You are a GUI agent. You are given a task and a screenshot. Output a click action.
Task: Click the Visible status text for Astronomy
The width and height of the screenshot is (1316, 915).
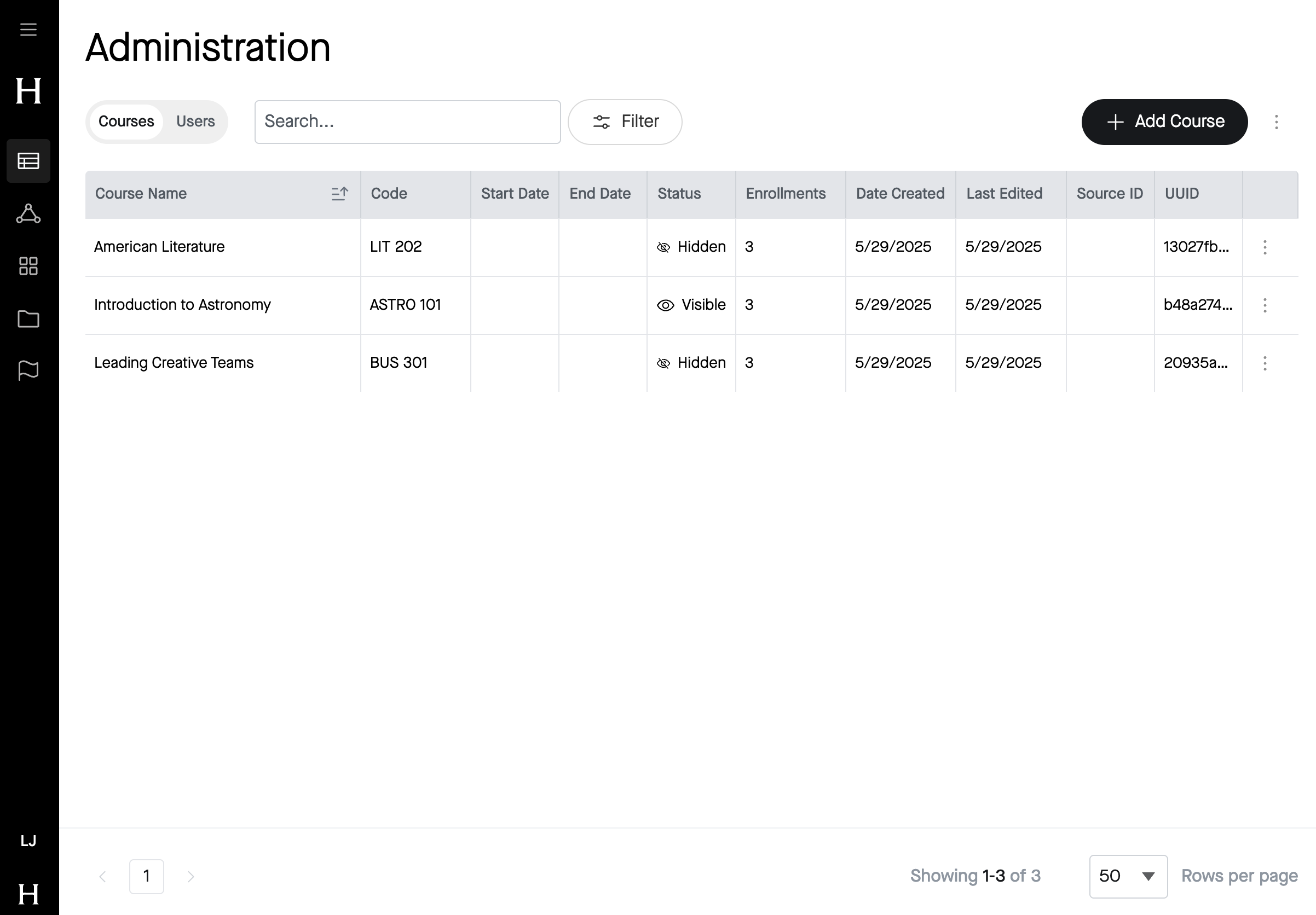point(703,305)
